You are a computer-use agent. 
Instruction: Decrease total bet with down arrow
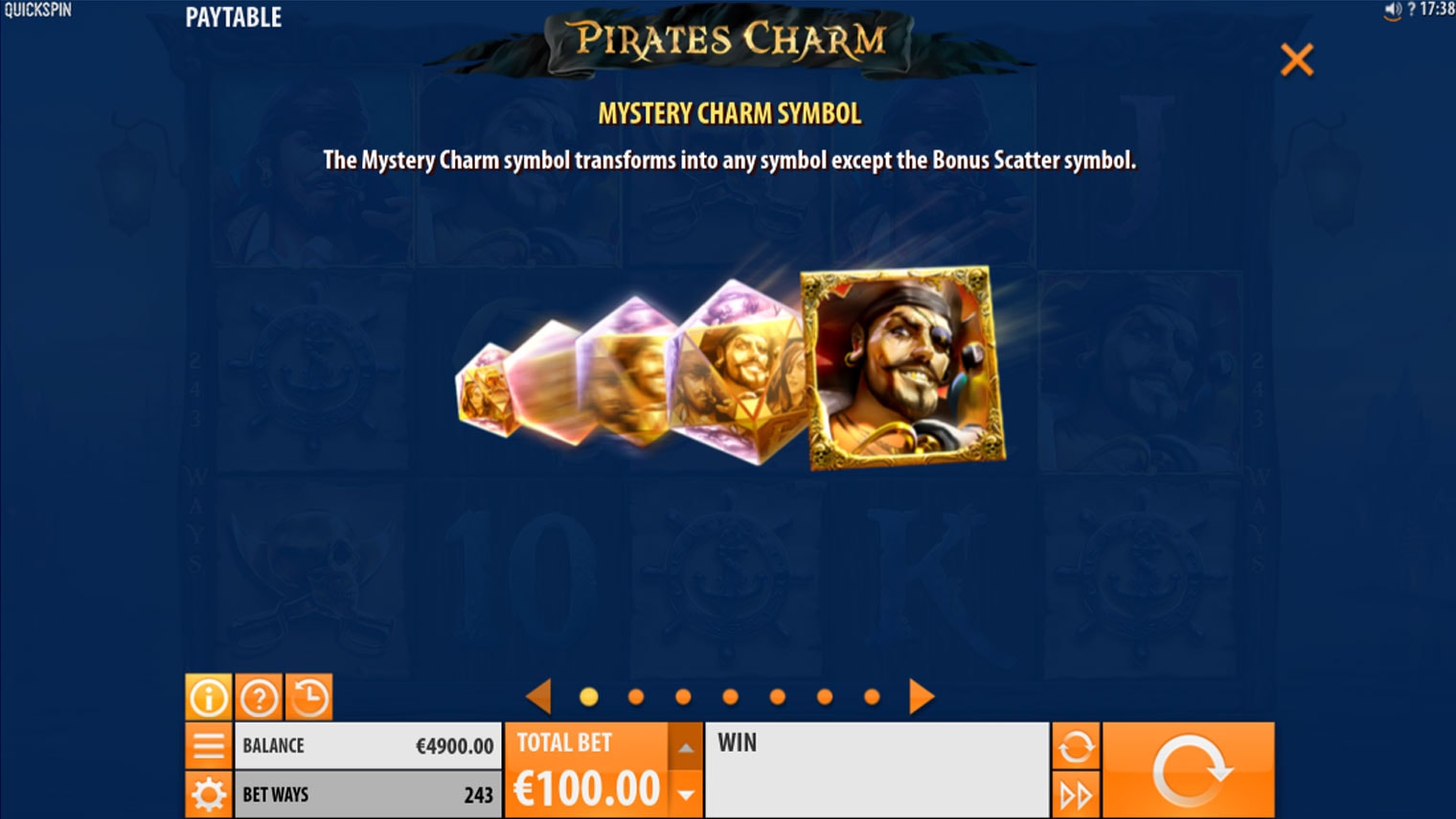686,794
